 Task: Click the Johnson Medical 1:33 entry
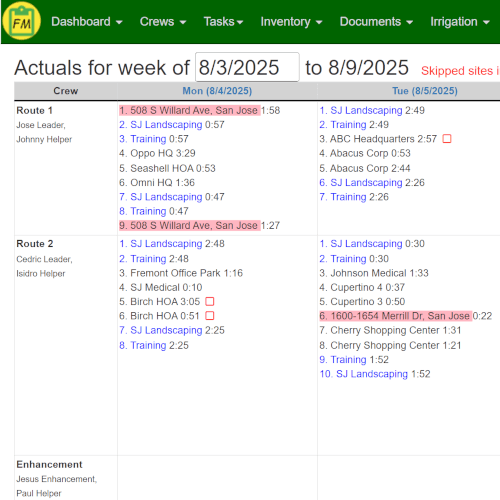pos(374,273)
